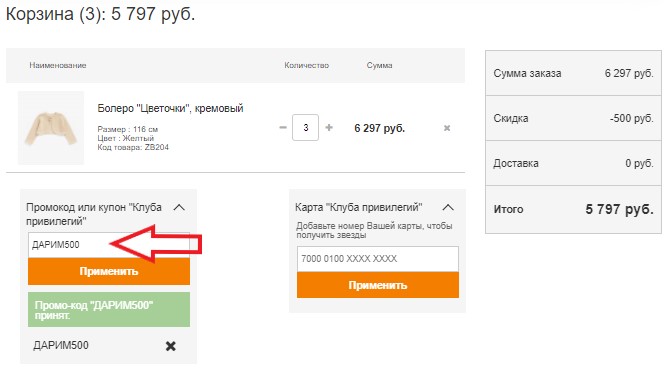Apply the club card number

point(378,285)
